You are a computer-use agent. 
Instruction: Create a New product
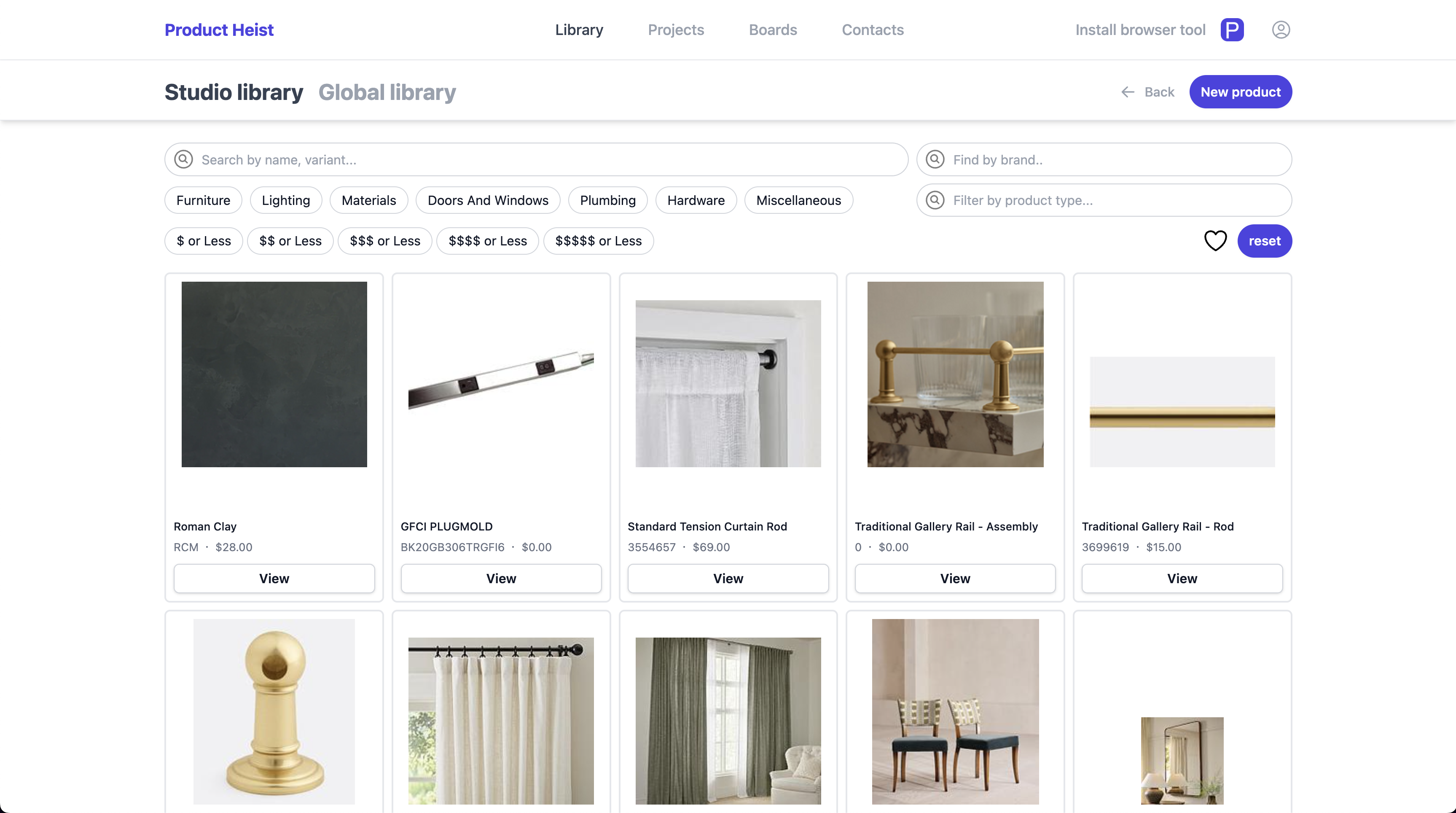pyautogui.click(x=1240, y=92)
